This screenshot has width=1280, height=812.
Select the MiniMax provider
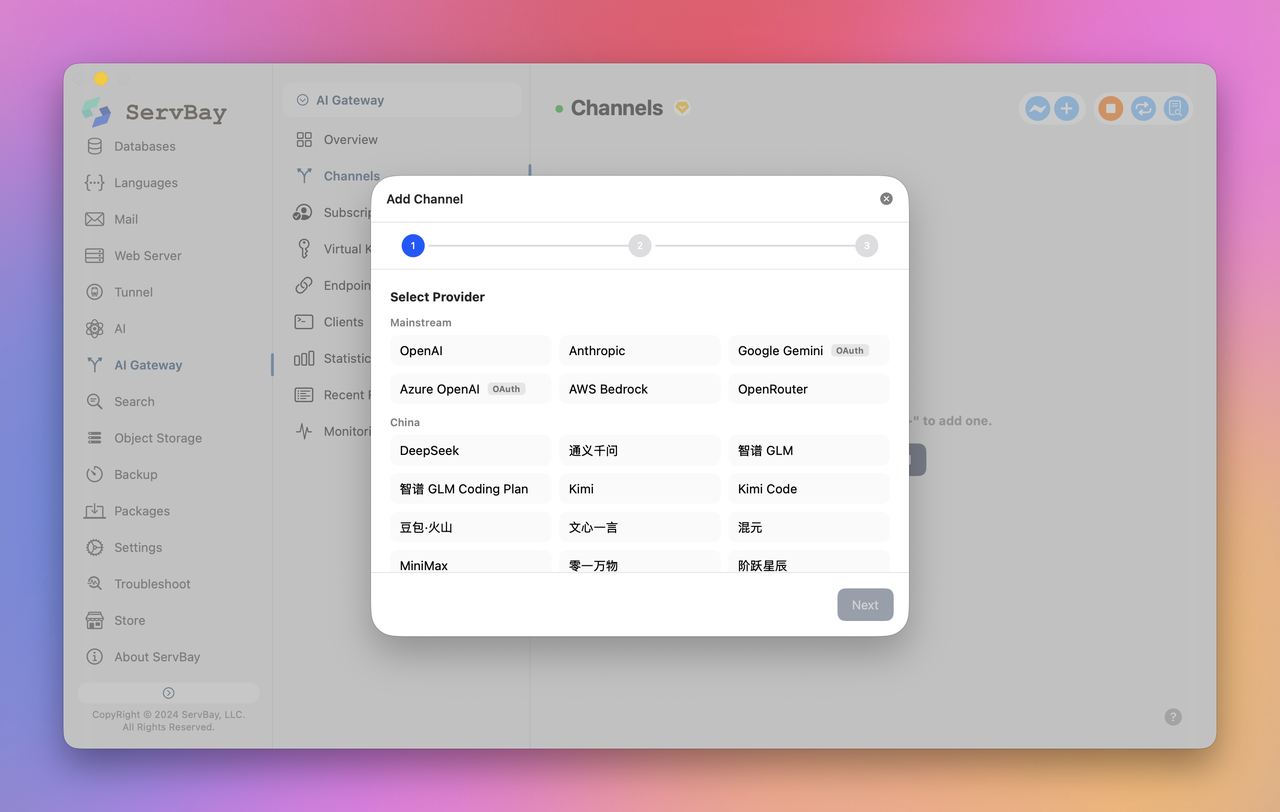point(471,562)
